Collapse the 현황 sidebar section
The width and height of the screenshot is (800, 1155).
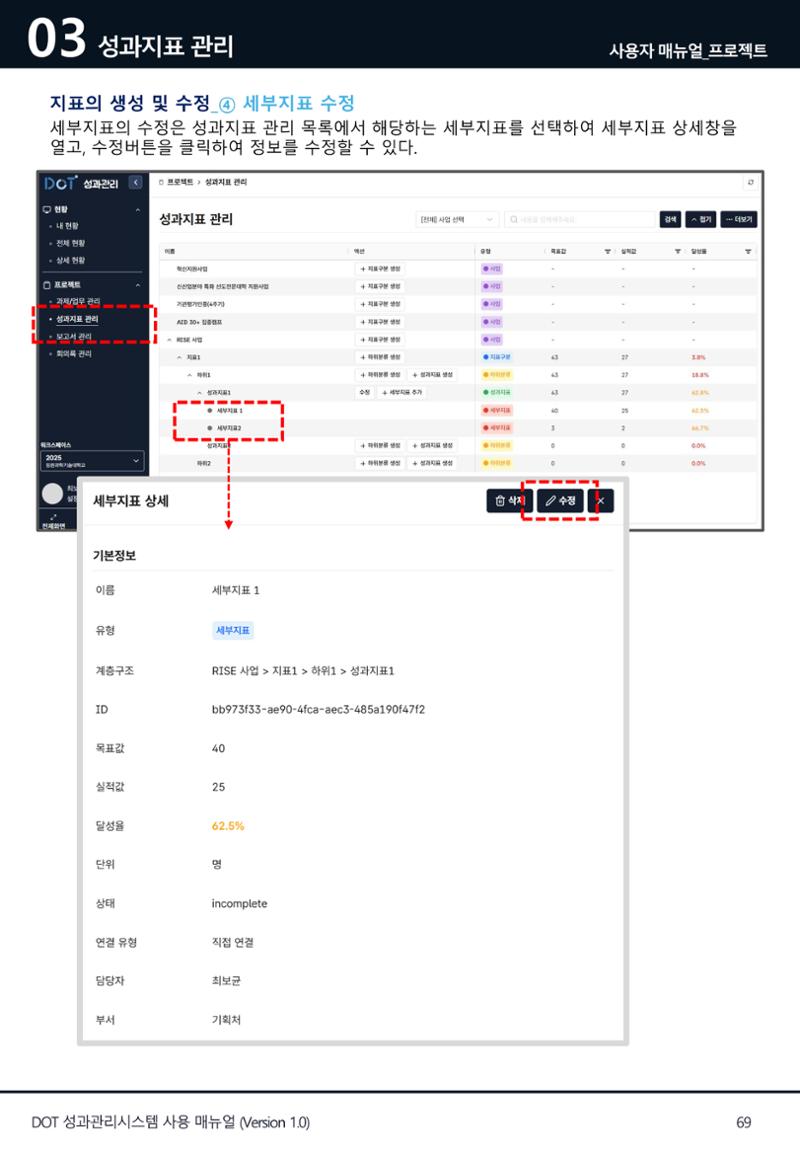[x=138, y=210]
